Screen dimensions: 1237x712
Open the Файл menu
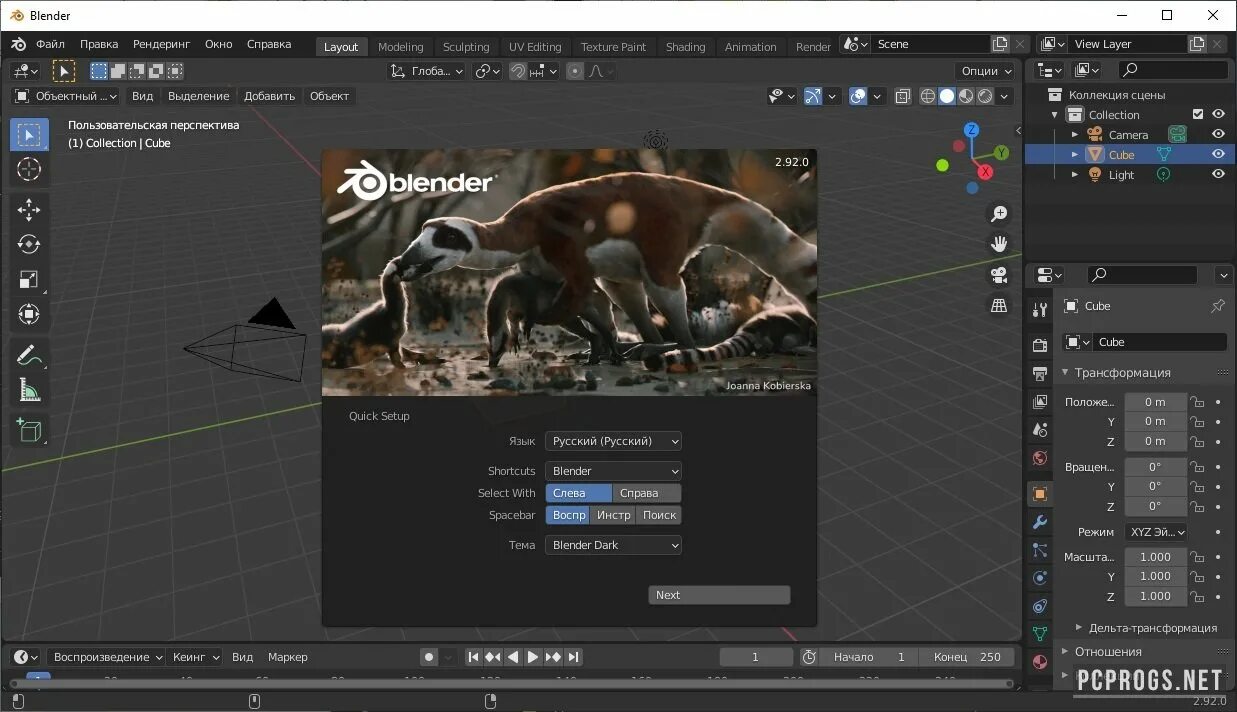[x=50, y=44]
